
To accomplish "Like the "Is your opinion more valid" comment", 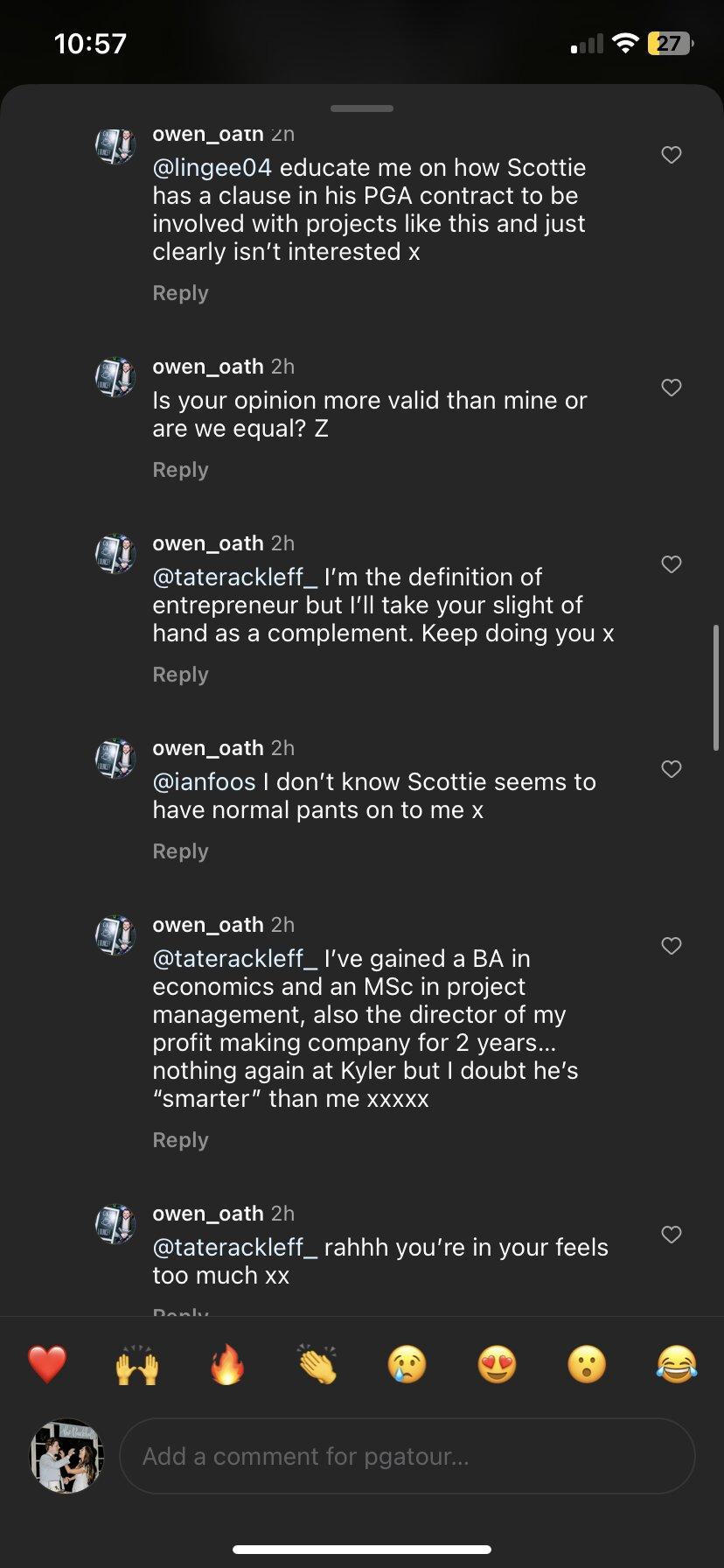I will tap(672, 388).
